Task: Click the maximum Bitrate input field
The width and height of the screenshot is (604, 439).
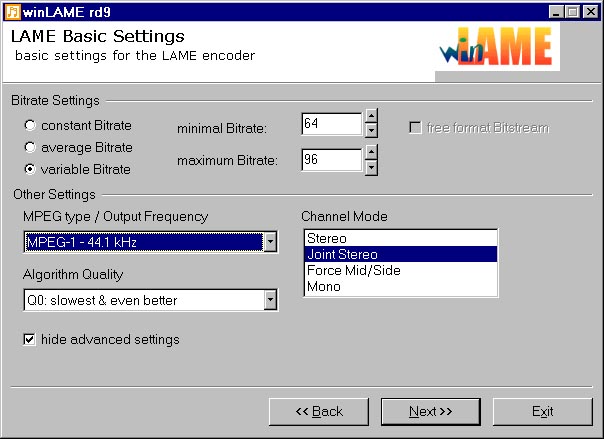Action: click(x=332, y=159)
